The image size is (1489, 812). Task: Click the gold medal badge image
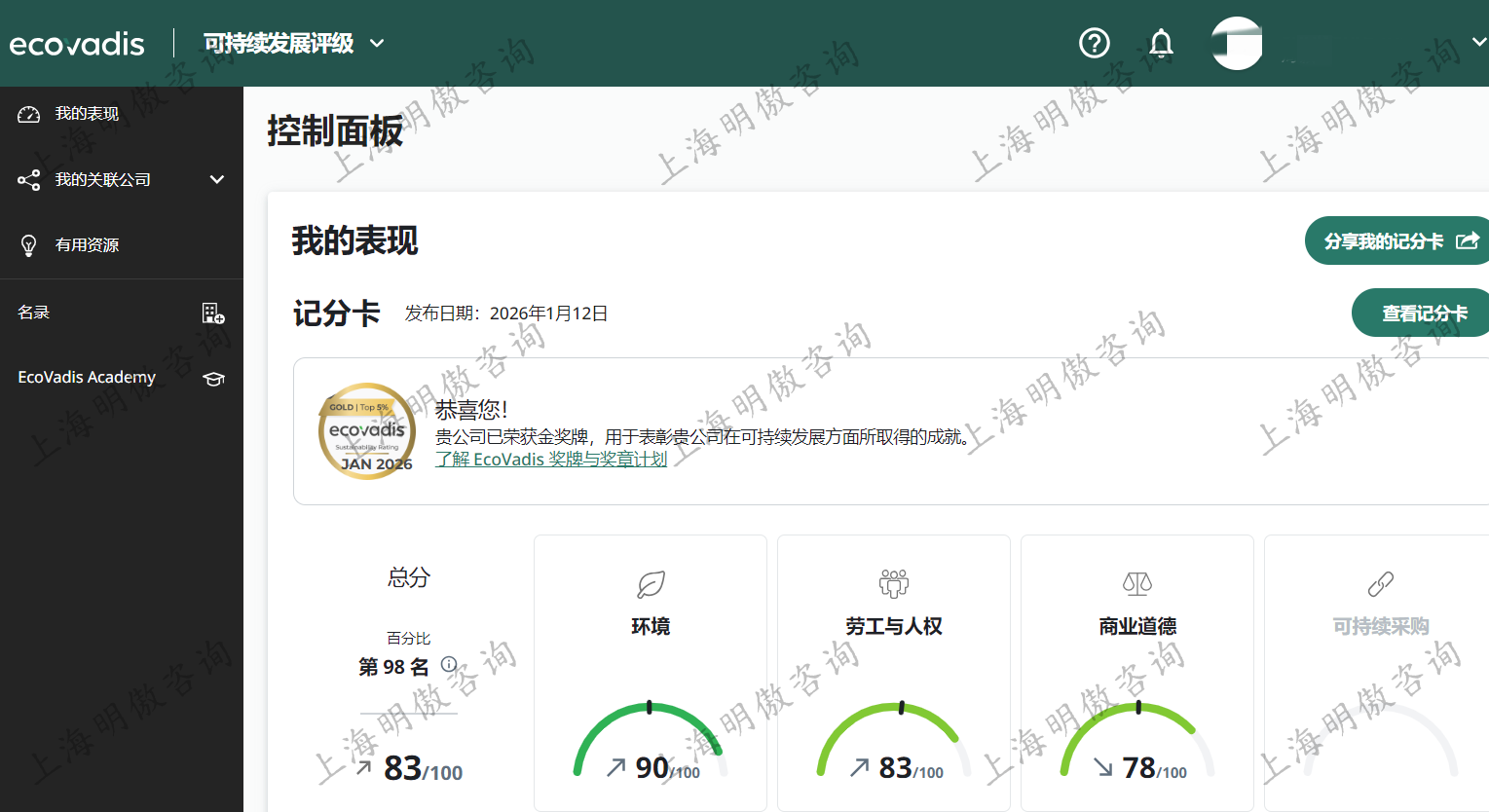367,430
